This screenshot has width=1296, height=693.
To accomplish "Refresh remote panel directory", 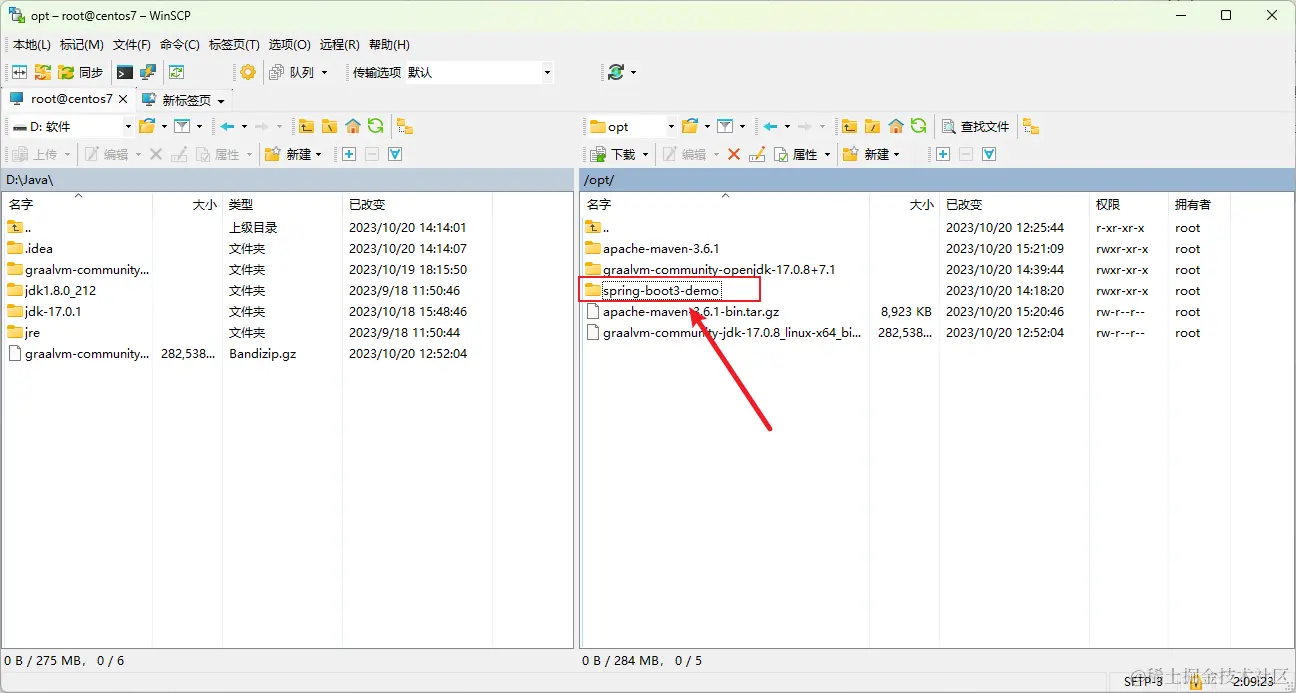I will coord(918,126).
